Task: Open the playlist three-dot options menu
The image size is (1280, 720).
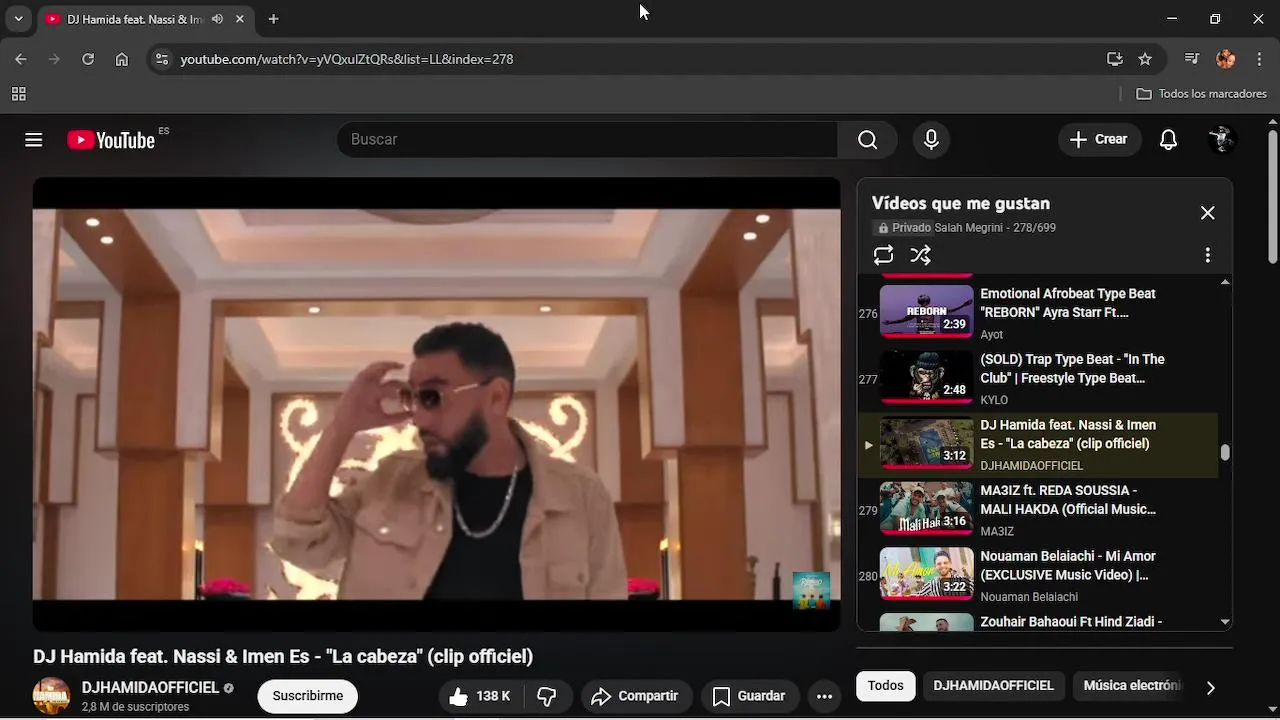Action: [1208, 255]
